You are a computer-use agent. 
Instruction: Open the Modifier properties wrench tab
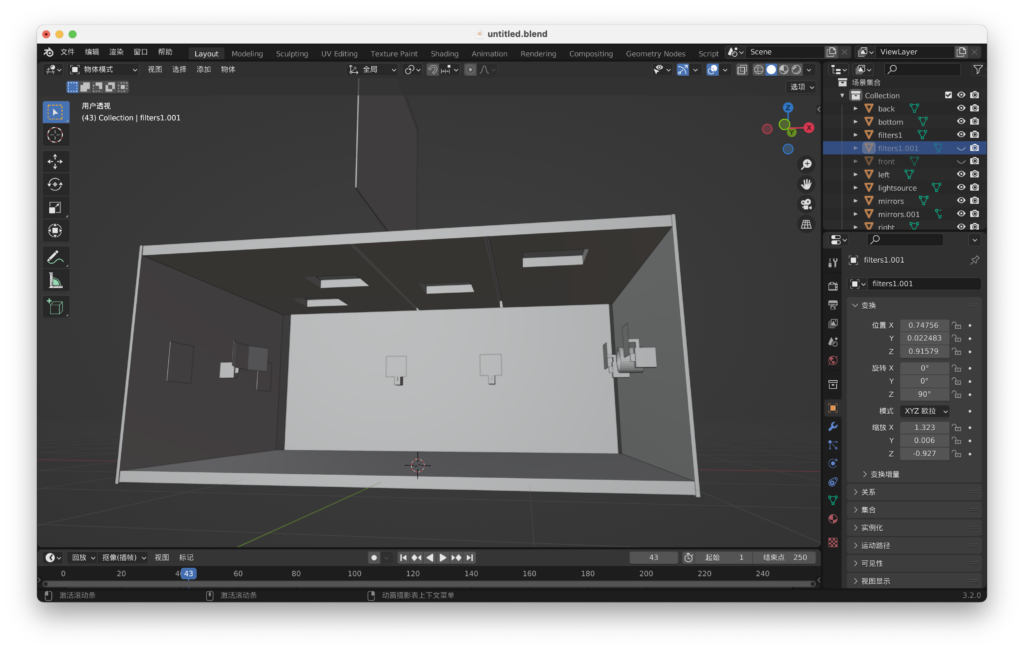(833, 426)
